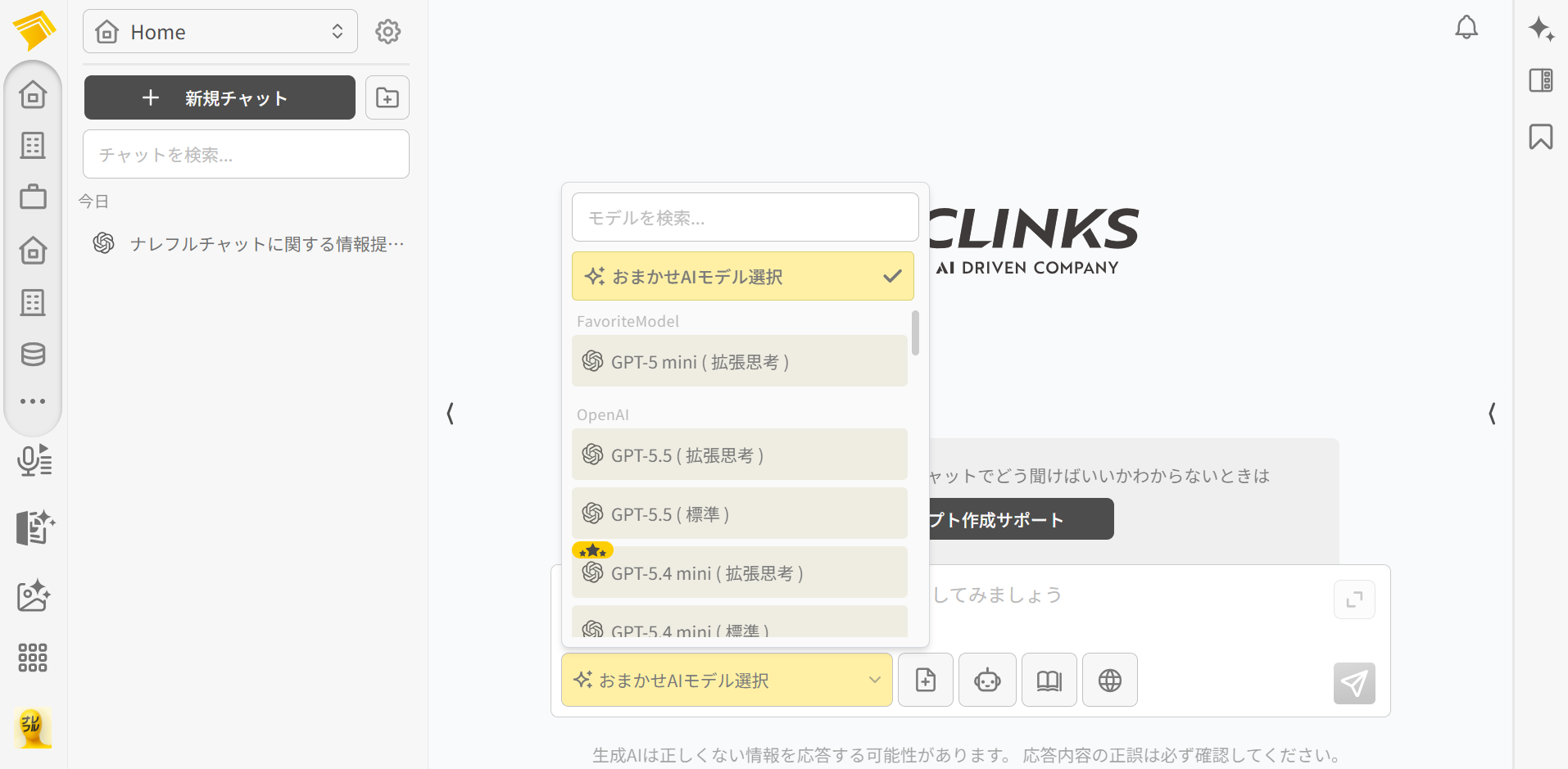Toggle web search globe icon
1568x769 pixels.
point(1110,680)
